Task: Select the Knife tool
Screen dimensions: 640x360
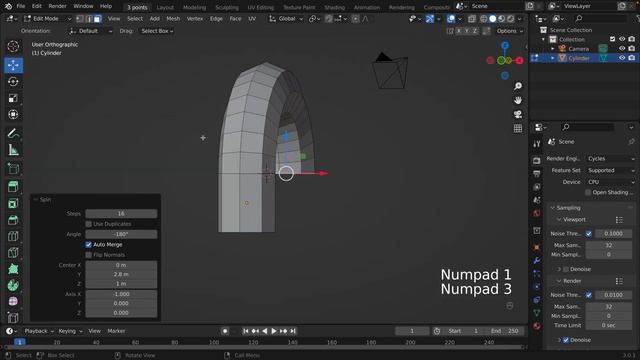Action: (13, 253)
